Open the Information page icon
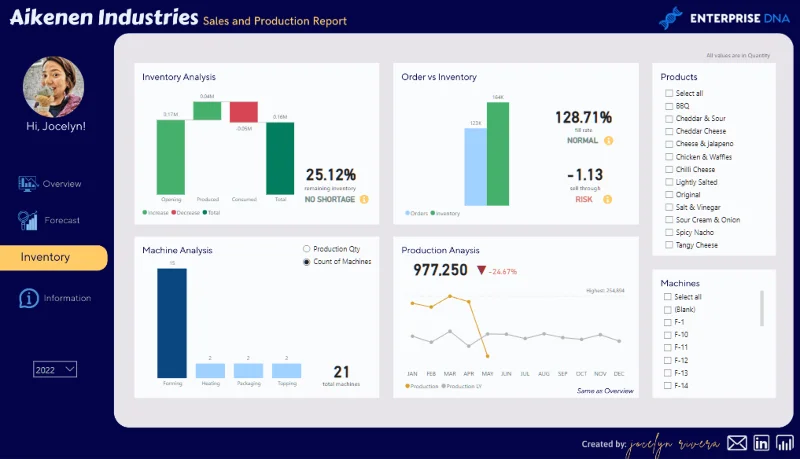 coord(29,298)
